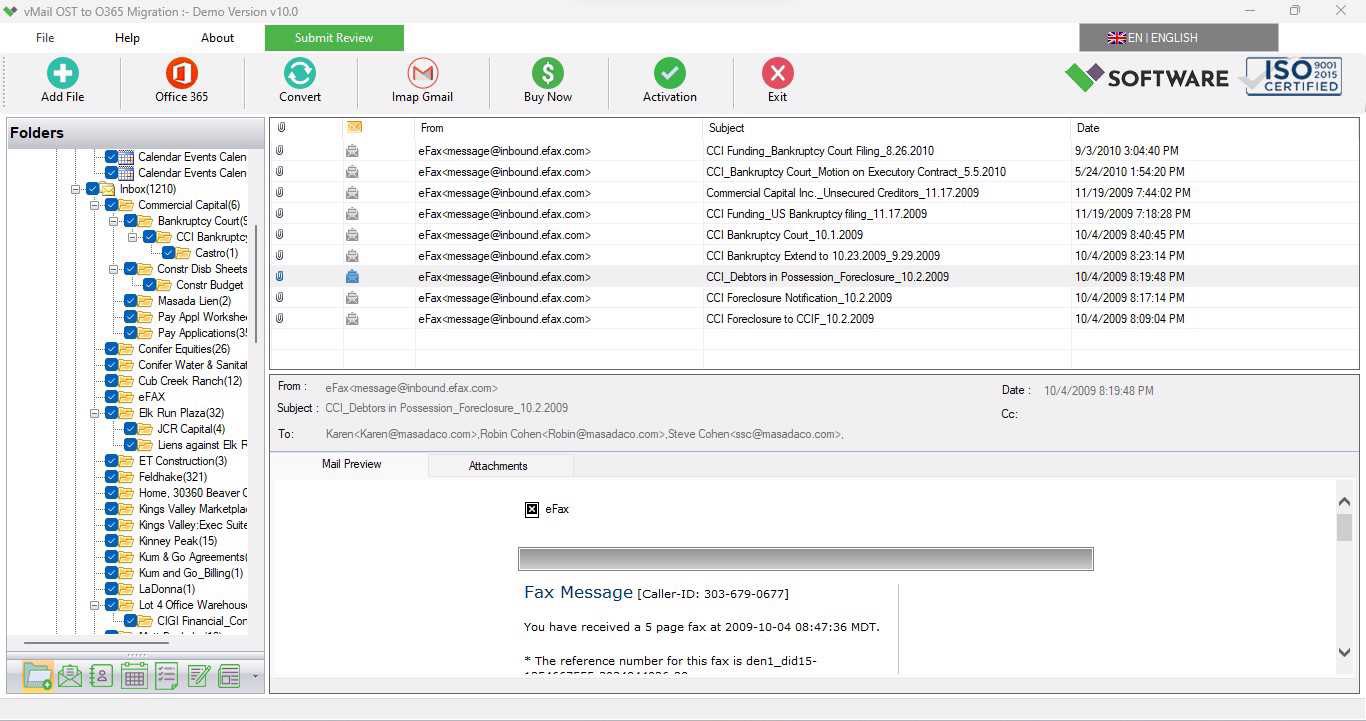Sort the list by Date column
Viewport: 1366px width, 721px height.
[x=1214, y=128]
